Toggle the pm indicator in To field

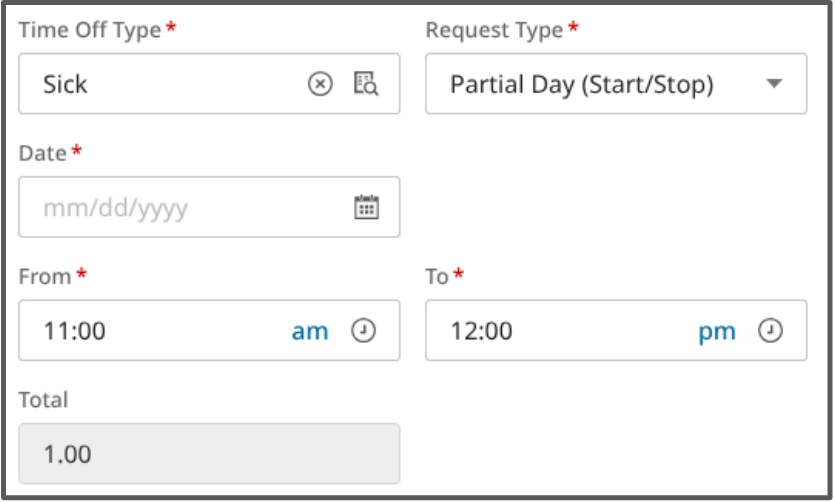coord(717,331)
